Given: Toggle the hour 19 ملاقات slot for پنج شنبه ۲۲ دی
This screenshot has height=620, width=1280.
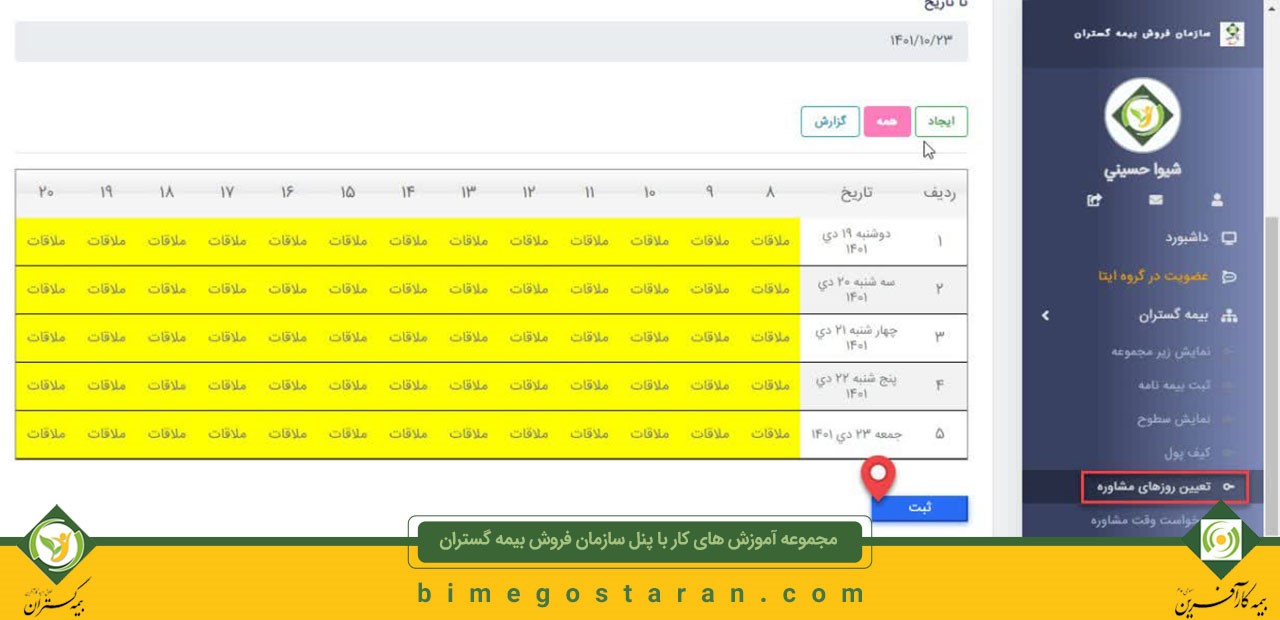Looking at the screenshot, I should (106, 385).
